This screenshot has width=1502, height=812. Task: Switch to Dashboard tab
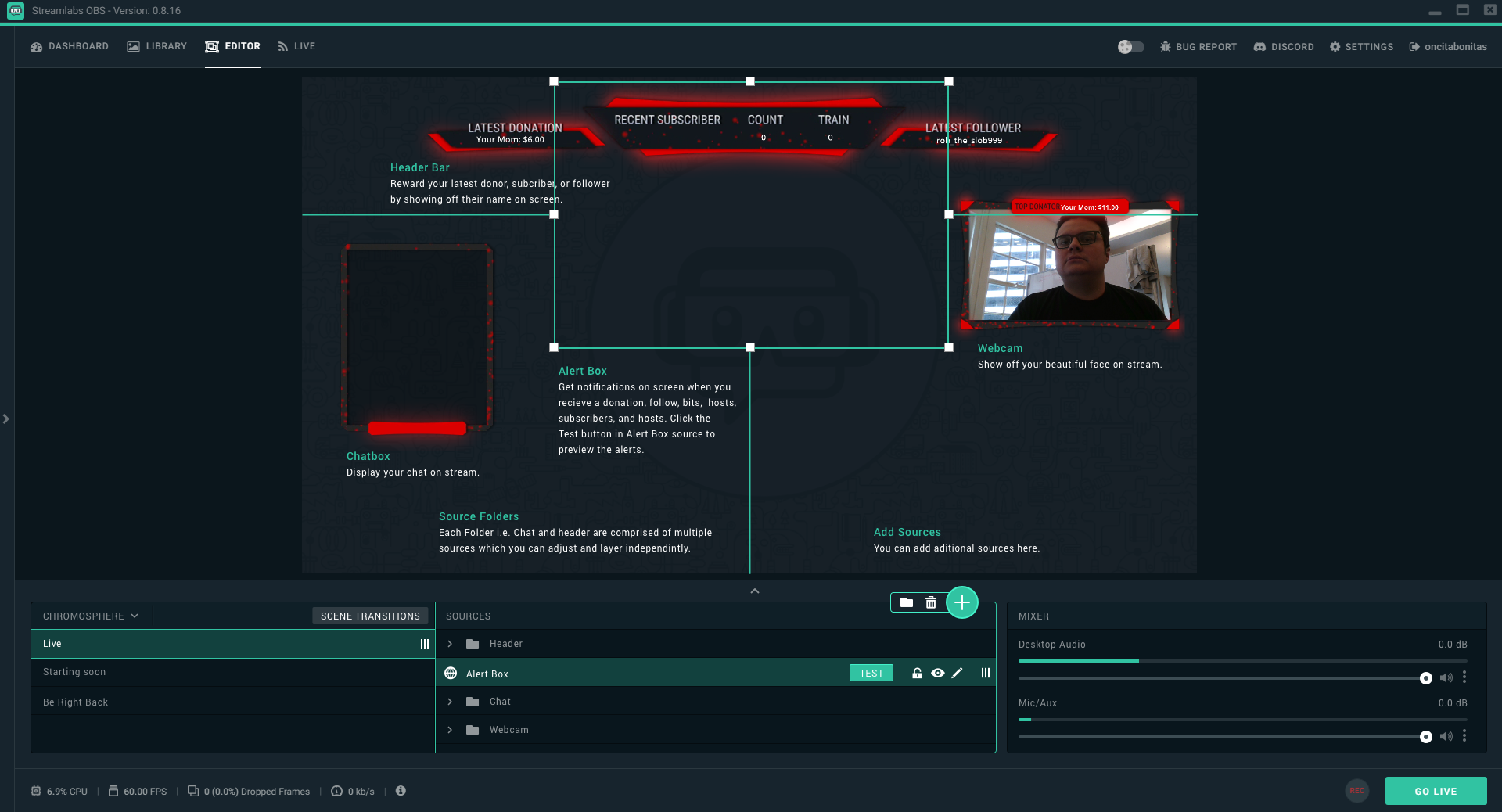click(x=70, y=46)
